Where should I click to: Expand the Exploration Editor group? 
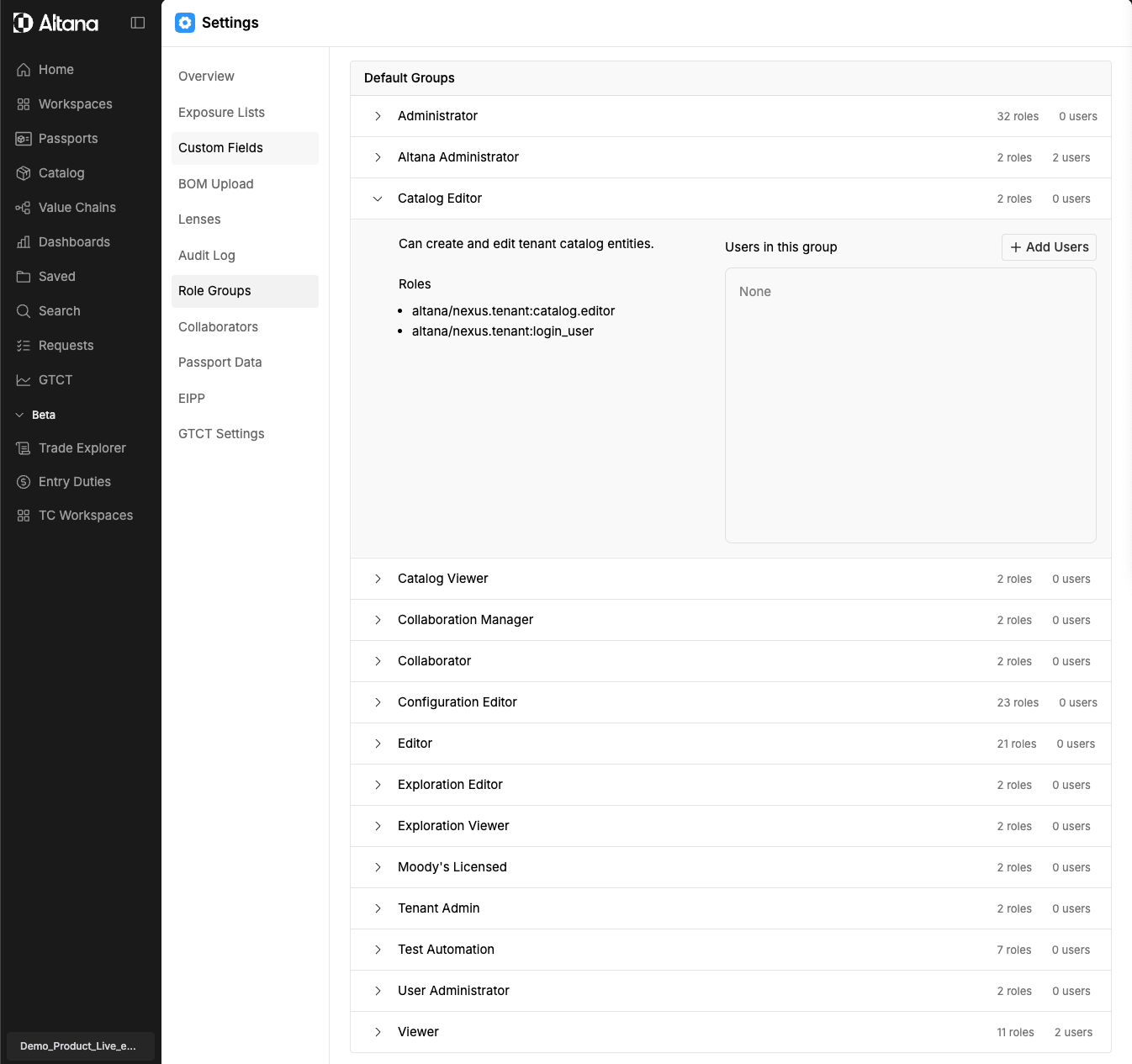point(378,785)
